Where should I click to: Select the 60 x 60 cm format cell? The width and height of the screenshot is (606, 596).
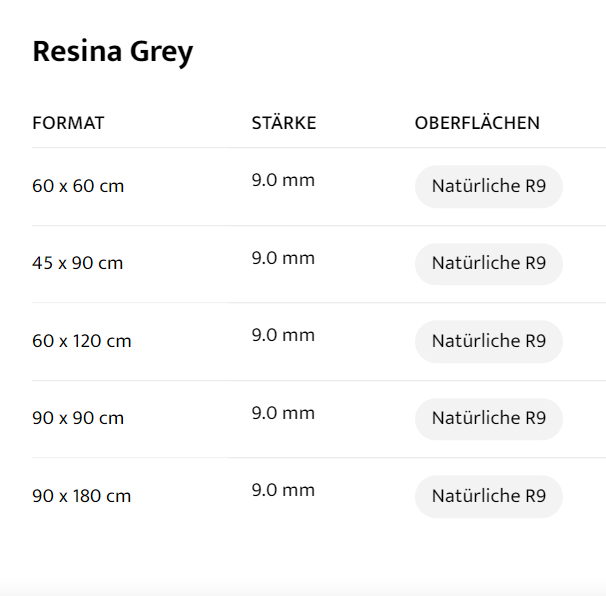coord(78,186)
